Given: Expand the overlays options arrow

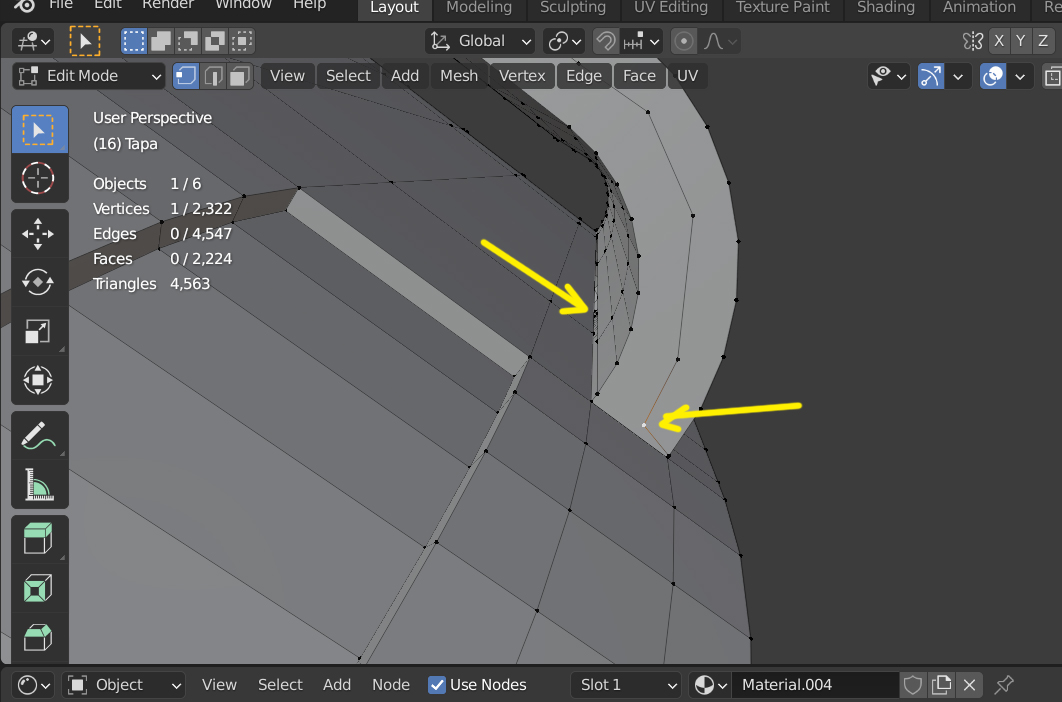Looking at the screenshot, I should click(x=1020, y=76).
